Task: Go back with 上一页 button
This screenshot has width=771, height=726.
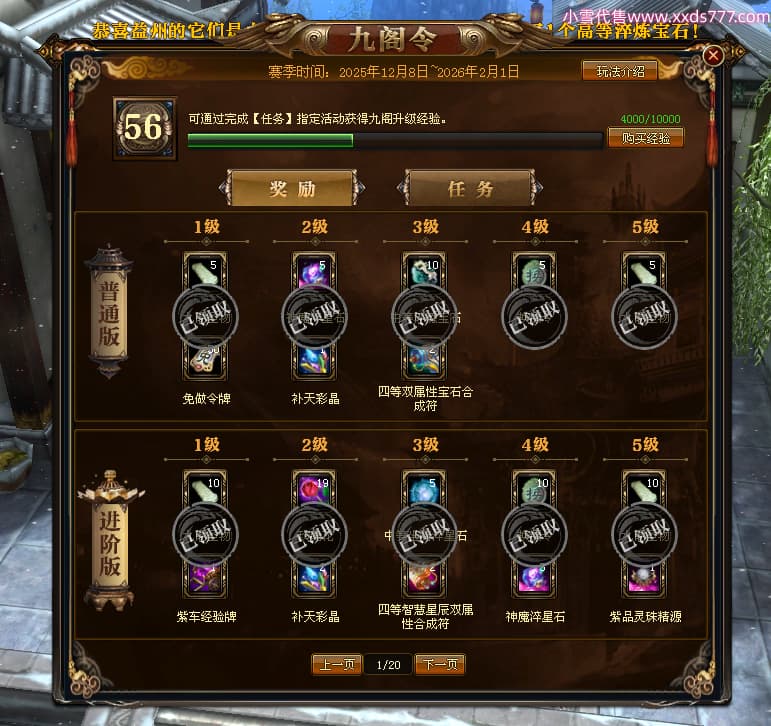Action: pos(337,665)
